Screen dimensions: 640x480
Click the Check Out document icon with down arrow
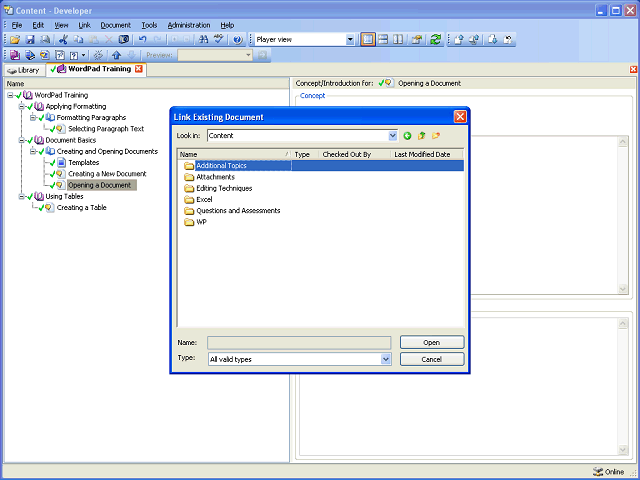tap(493, 40)
